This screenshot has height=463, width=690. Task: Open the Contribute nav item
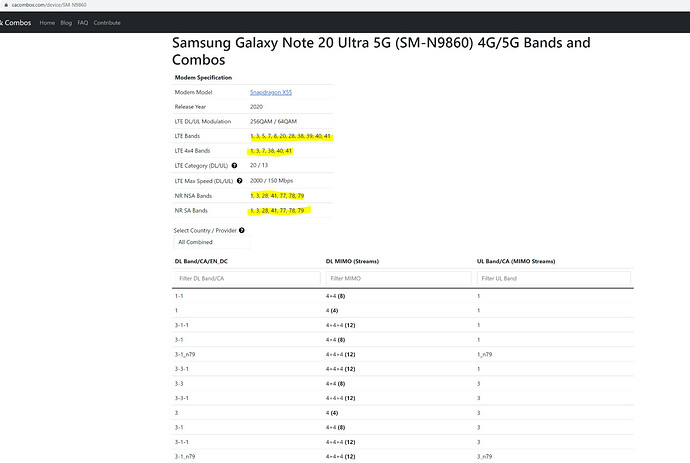[x=107, y=22]
